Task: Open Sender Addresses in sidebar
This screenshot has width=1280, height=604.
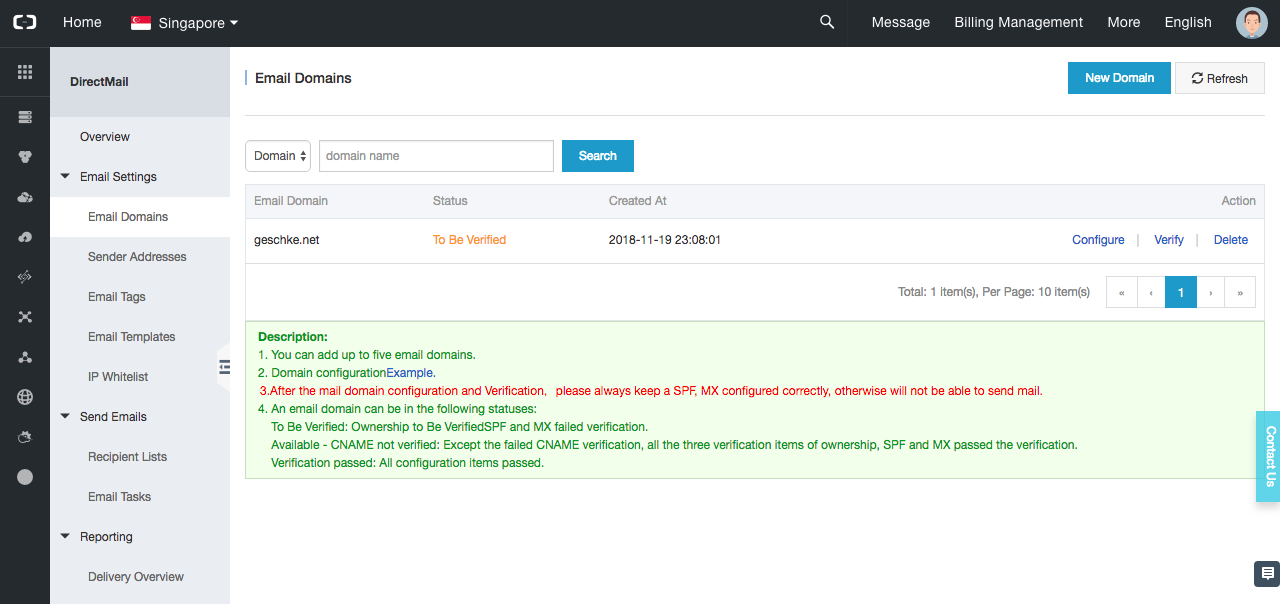Action: [x=137, y=257]
